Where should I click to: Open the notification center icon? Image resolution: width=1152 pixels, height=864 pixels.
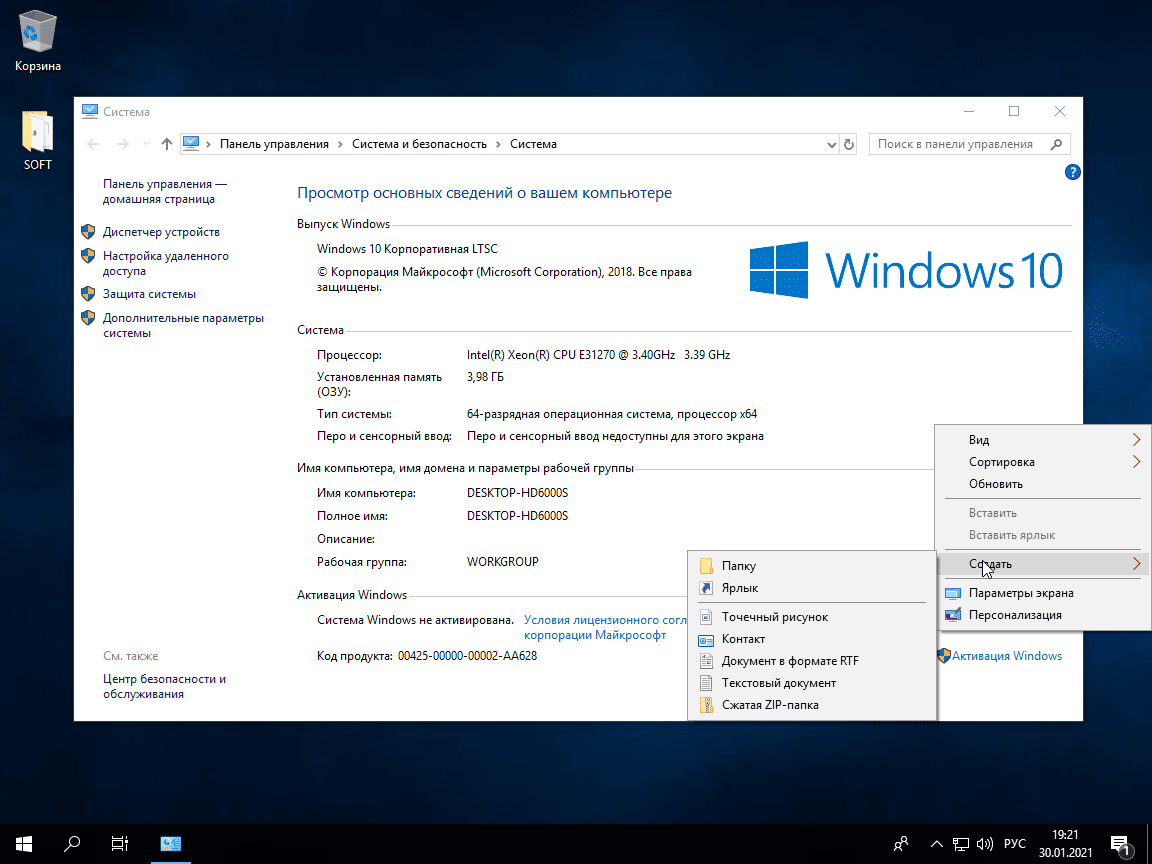pos(1120,845)
